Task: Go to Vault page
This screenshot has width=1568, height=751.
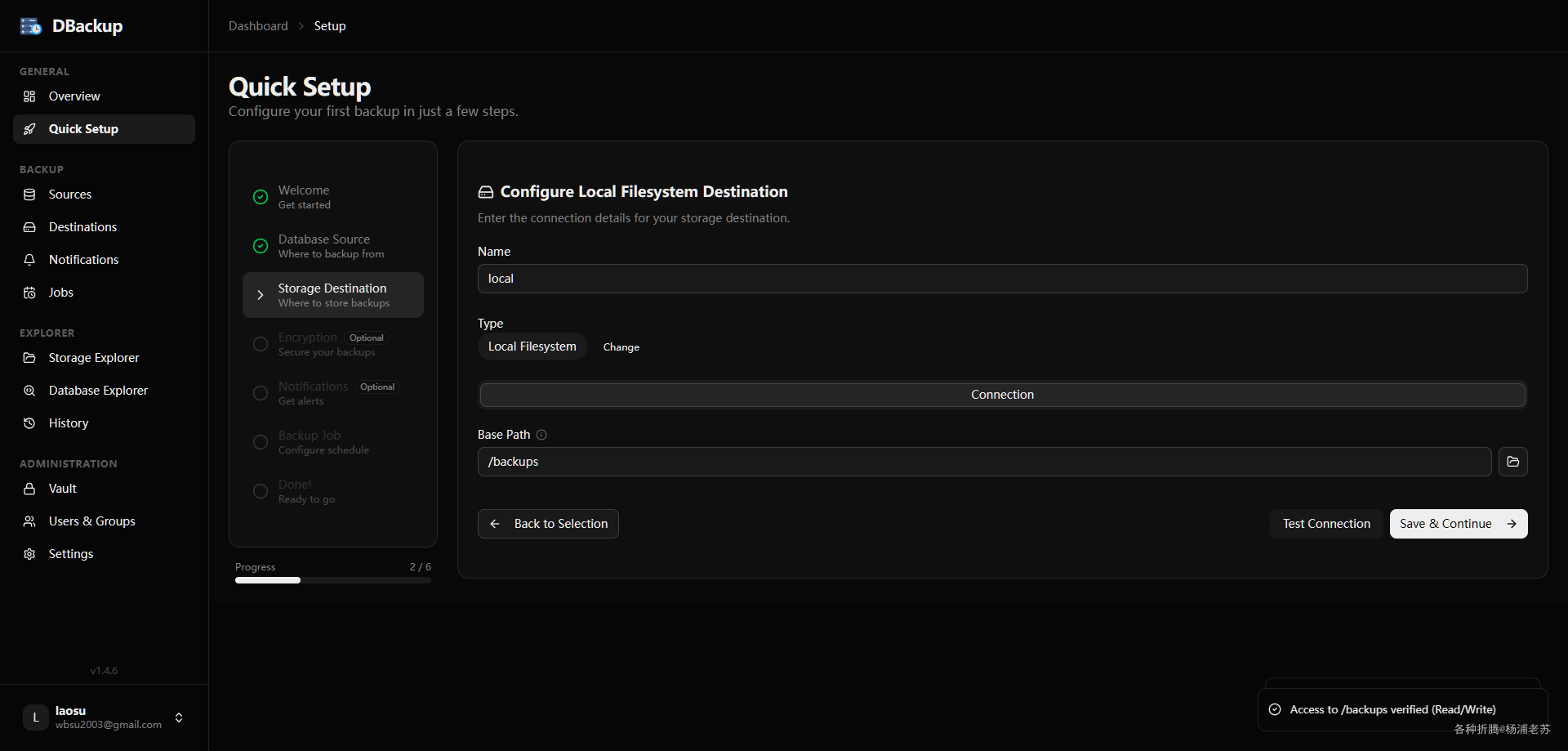Action: coord(62,489)
